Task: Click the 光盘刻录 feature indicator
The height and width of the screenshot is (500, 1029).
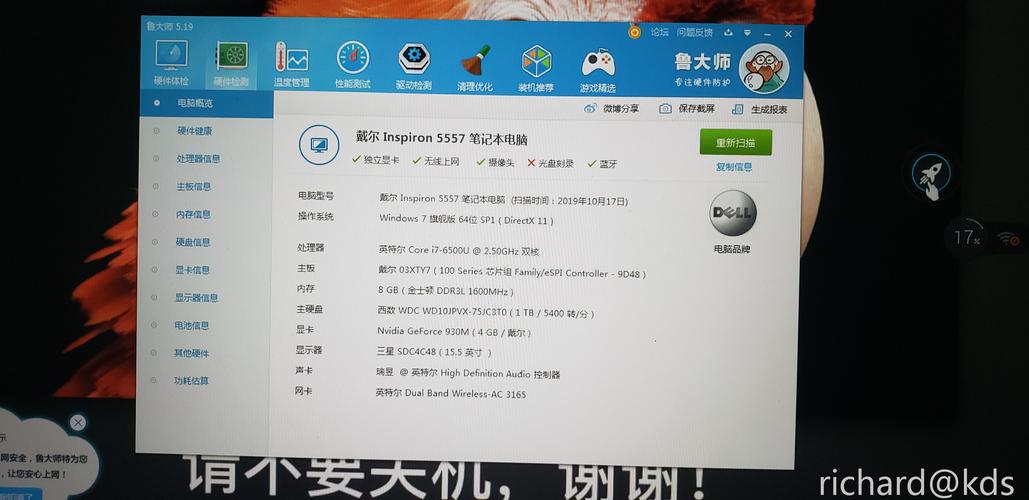Action: coord(551,163)
